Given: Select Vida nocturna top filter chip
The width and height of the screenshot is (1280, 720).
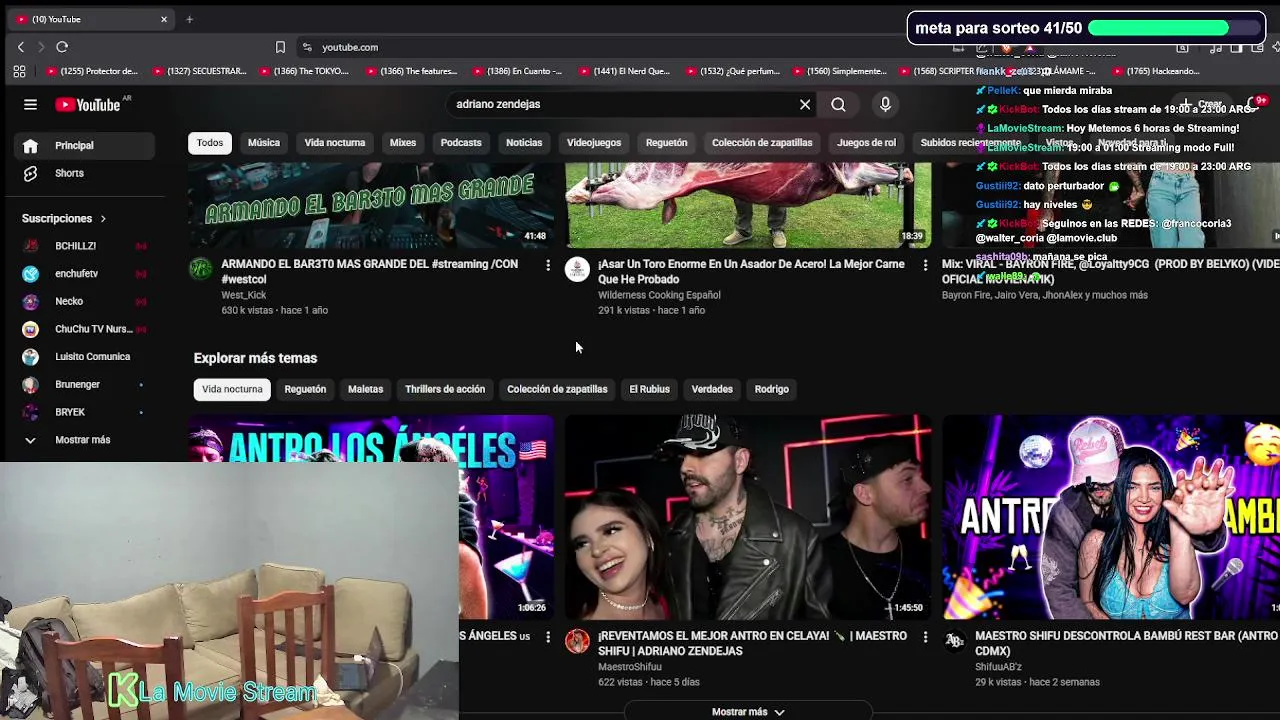Looking at the screenshot, I should point(335,143).
